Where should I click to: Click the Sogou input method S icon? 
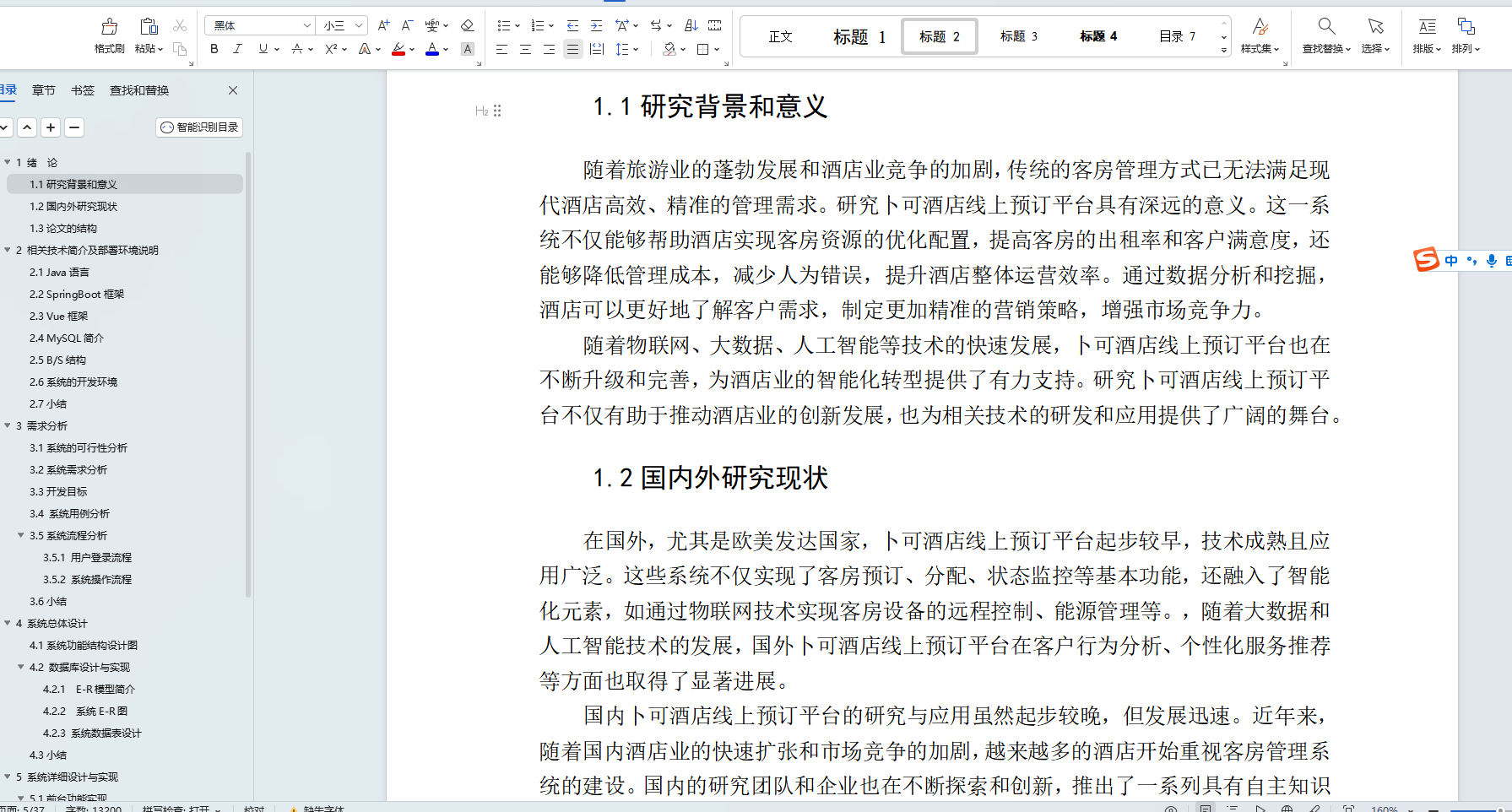tap(1427, 260)
